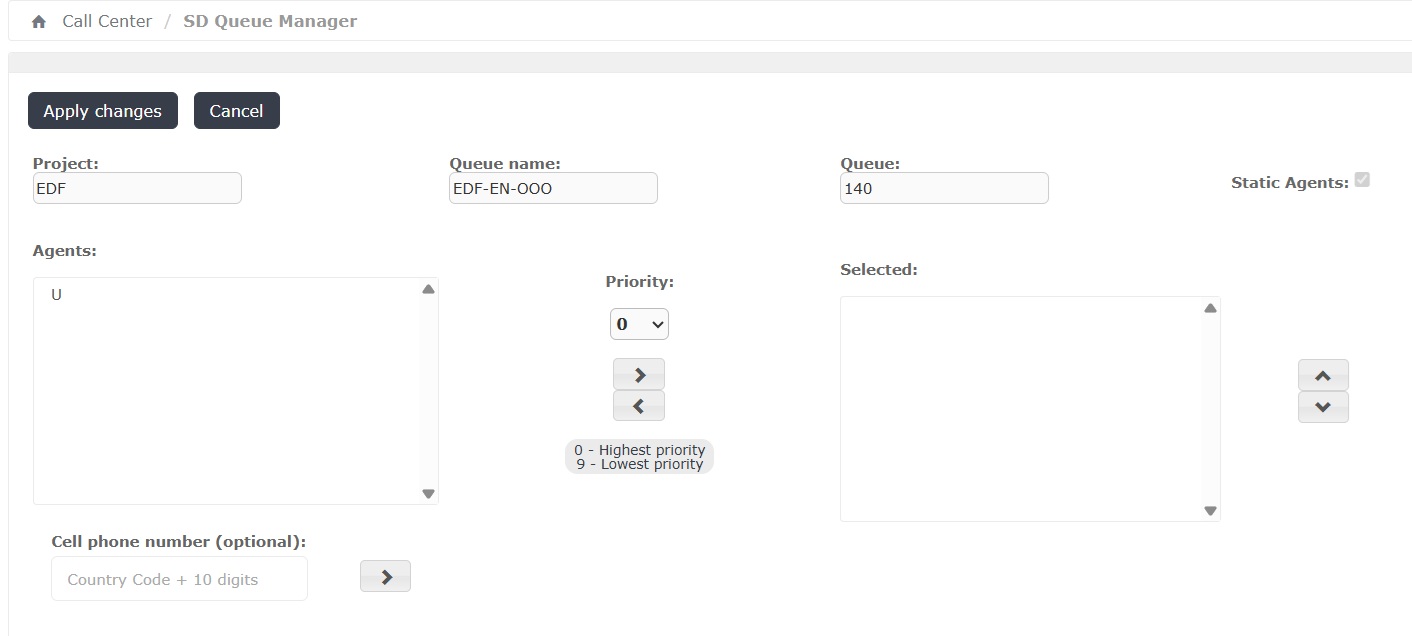Screen dimensions: 1412x636
Task: Click the home icon in breadcrumb
Action: 39,21
